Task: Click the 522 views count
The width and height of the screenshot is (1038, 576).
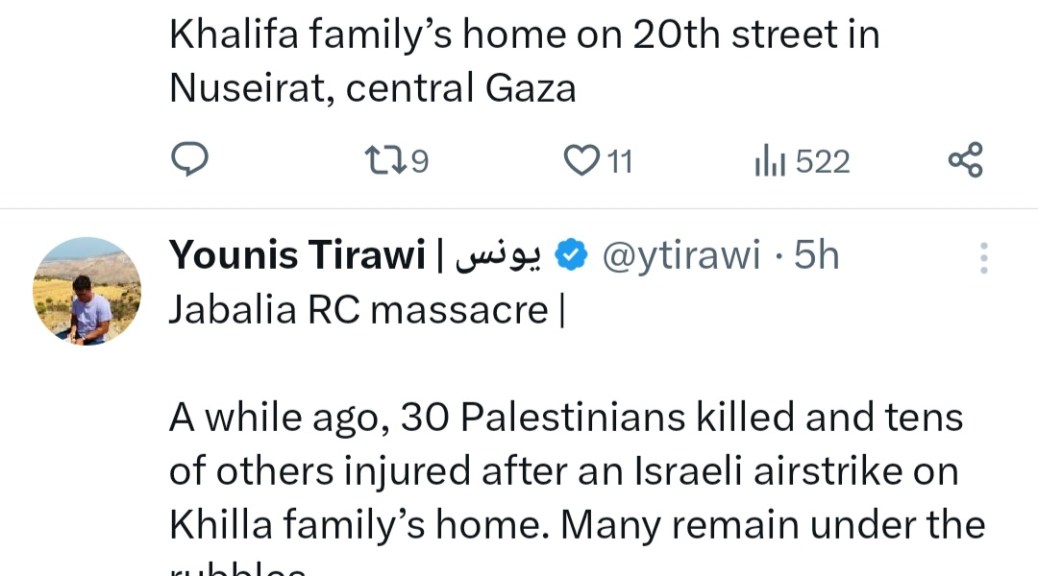Action: pos(822,161)
